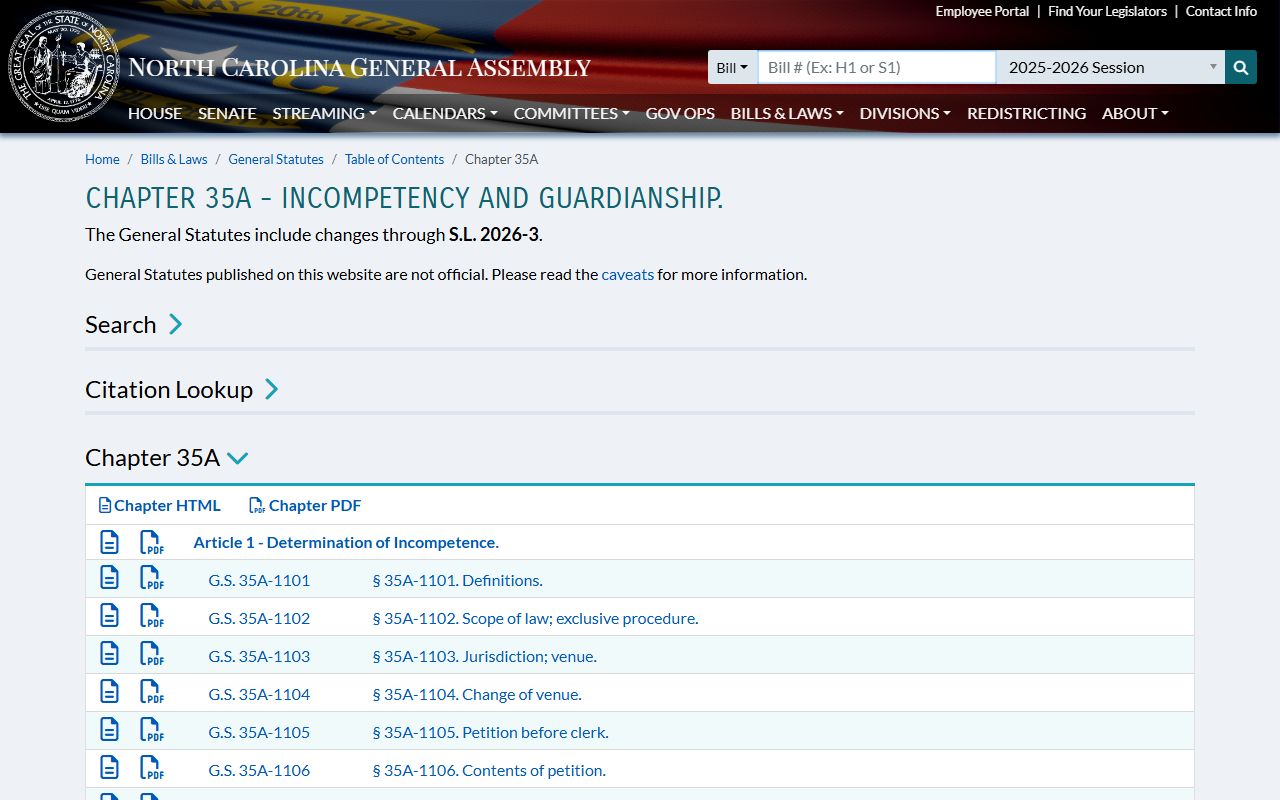Open HTML icon for G.S. 35A-1101
Screen dimensions: 1280x800
[x=109, y=578]
